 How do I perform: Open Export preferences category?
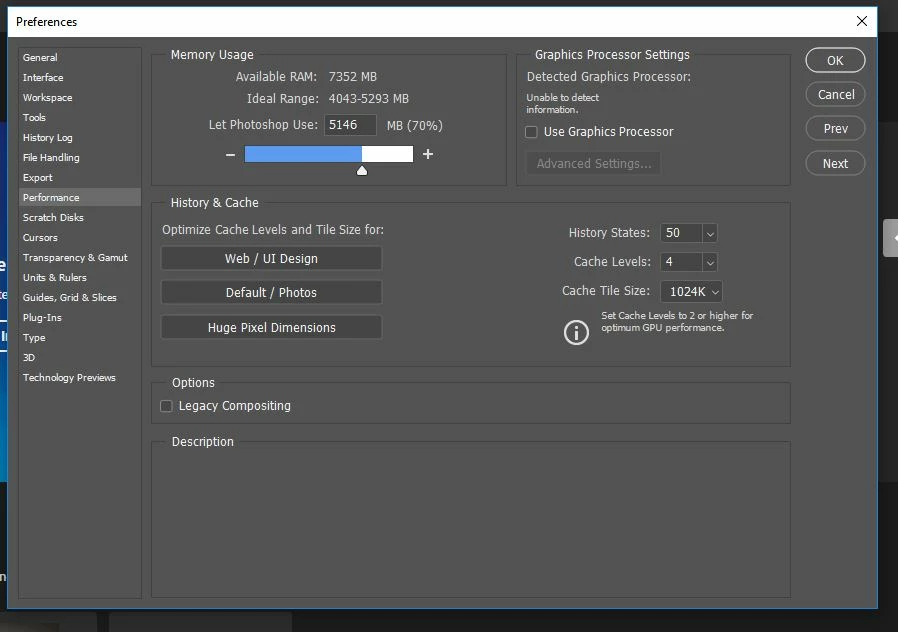[80, 177]
